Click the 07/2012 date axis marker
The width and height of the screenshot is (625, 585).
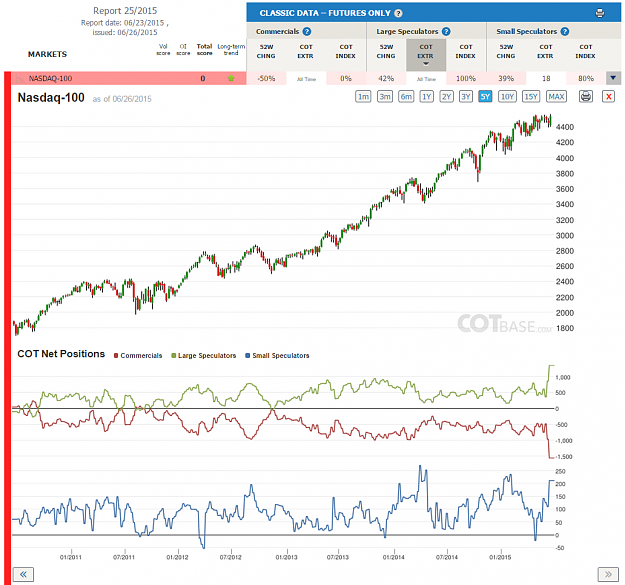(x=230, y=557)
